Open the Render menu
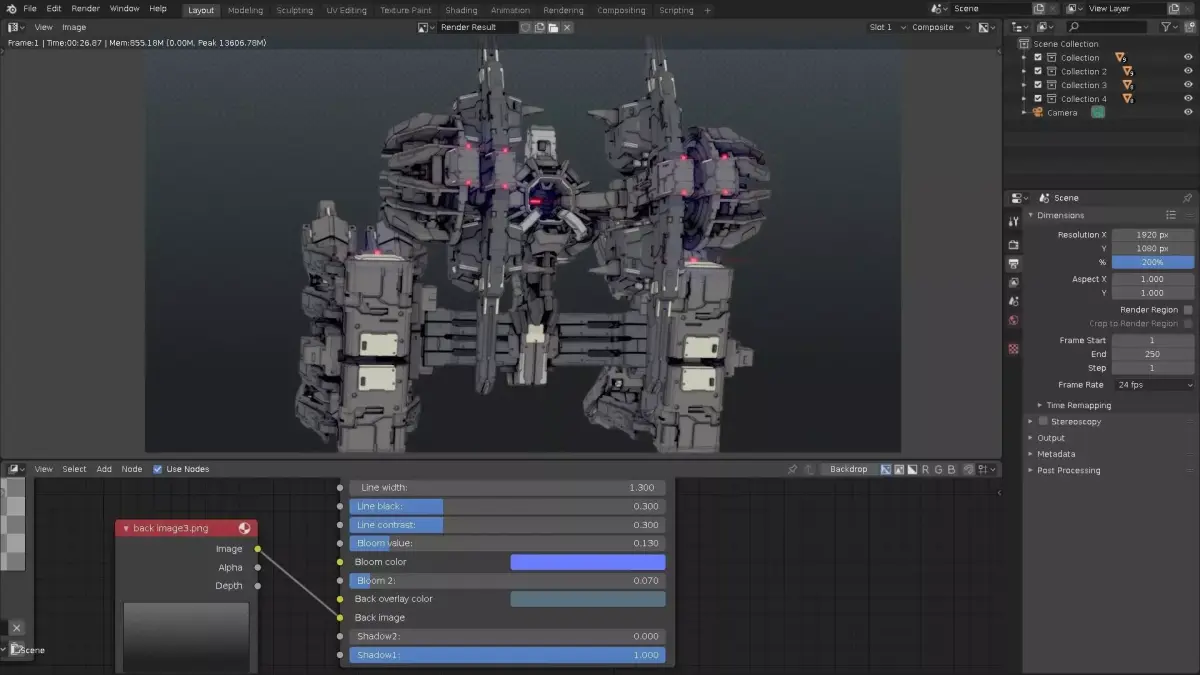This screenshot has height=675, width=1200. pyautogui.click(x=85, y=9)
